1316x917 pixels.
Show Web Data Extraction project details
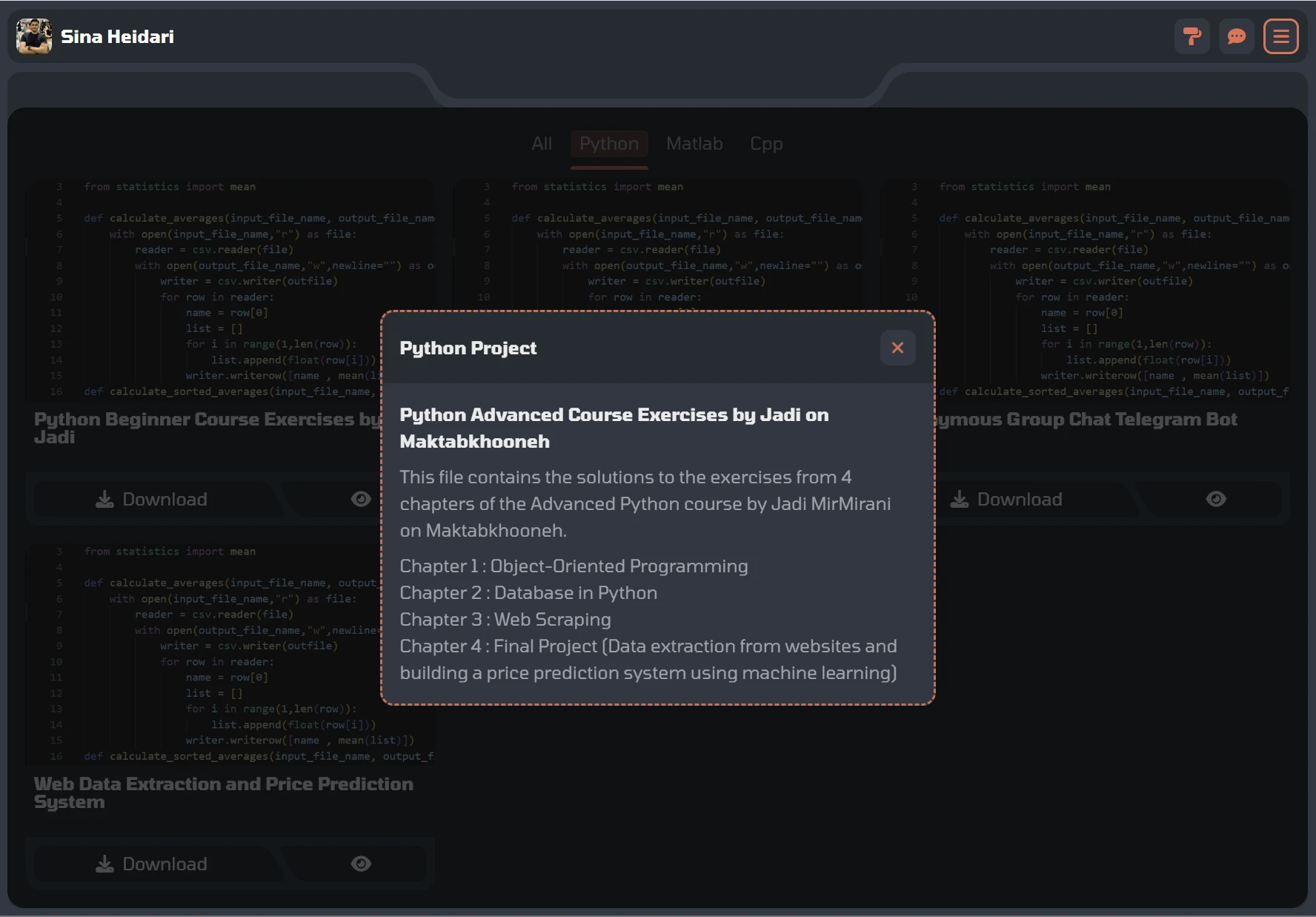point(361,864)
